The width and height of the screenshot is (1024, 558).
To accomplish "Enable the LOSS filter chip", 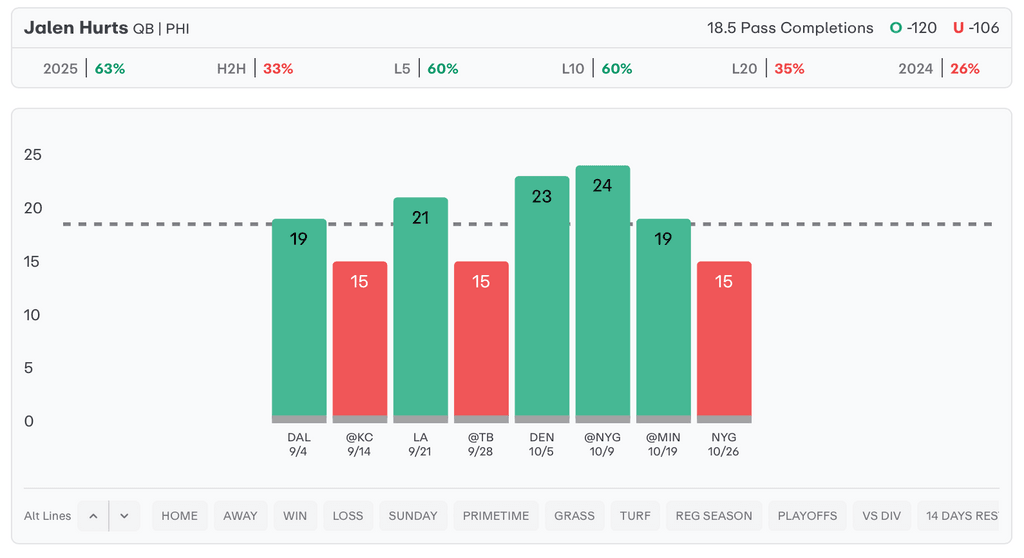I will (348, 516).
